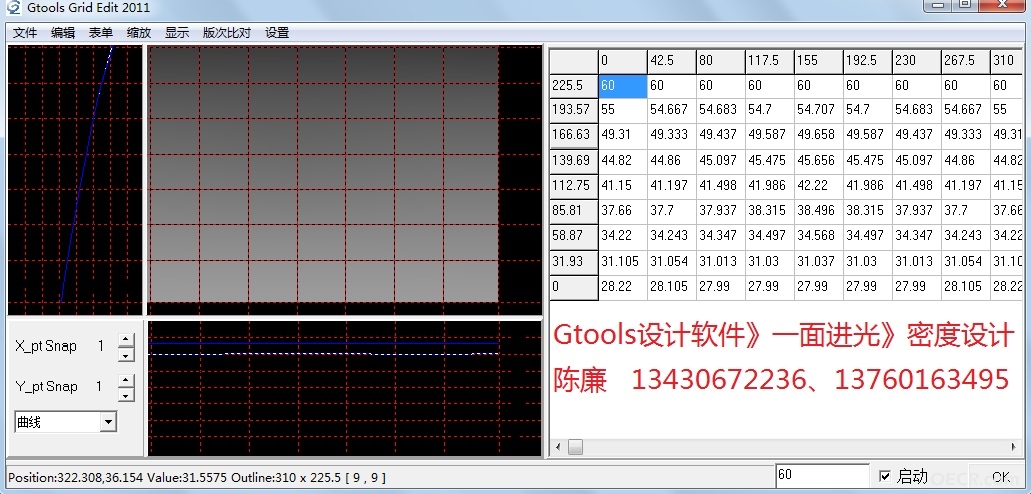This screenshot has height=494, width=1031.
Task: Select row header 85.81
Action: tap(574, 211)
